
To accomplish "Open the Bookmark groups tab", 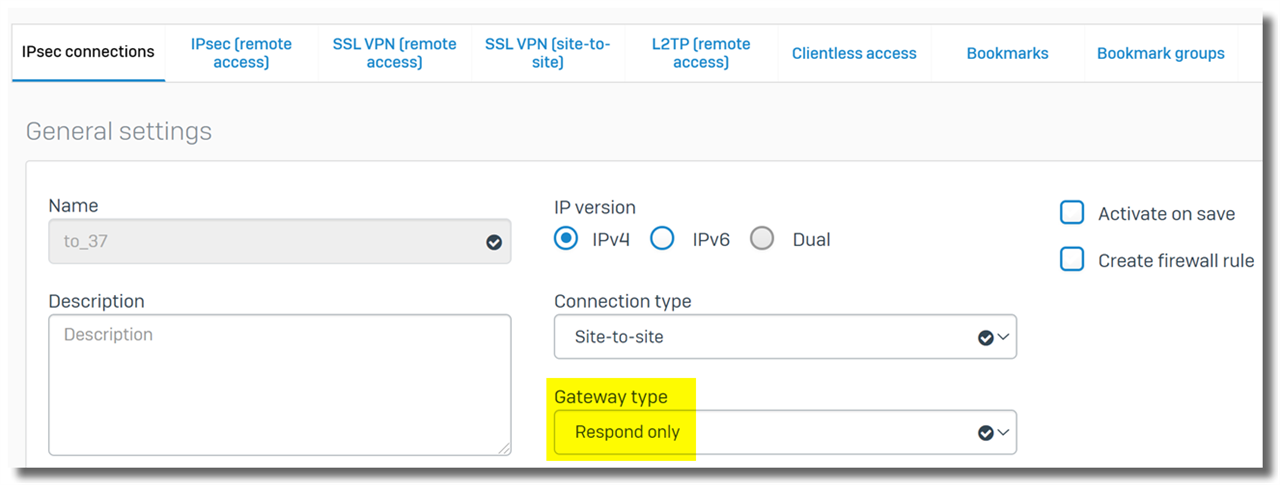I will (1160, 53).
